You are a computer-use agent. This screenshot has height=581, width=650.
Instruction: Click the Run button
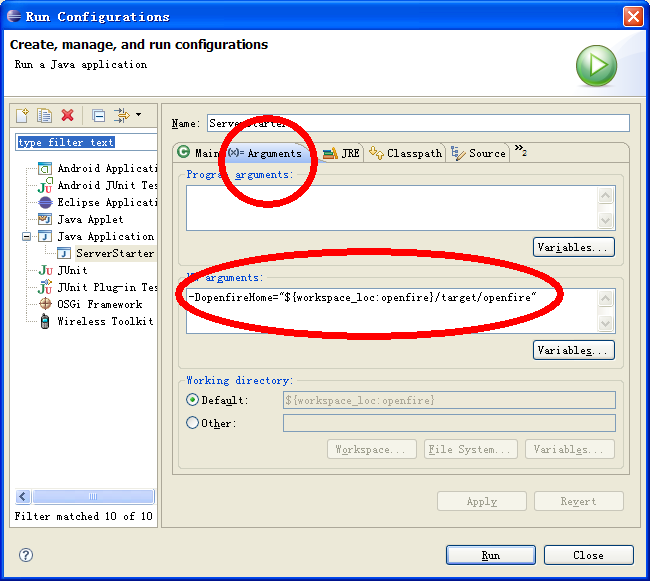pos(490,555)
